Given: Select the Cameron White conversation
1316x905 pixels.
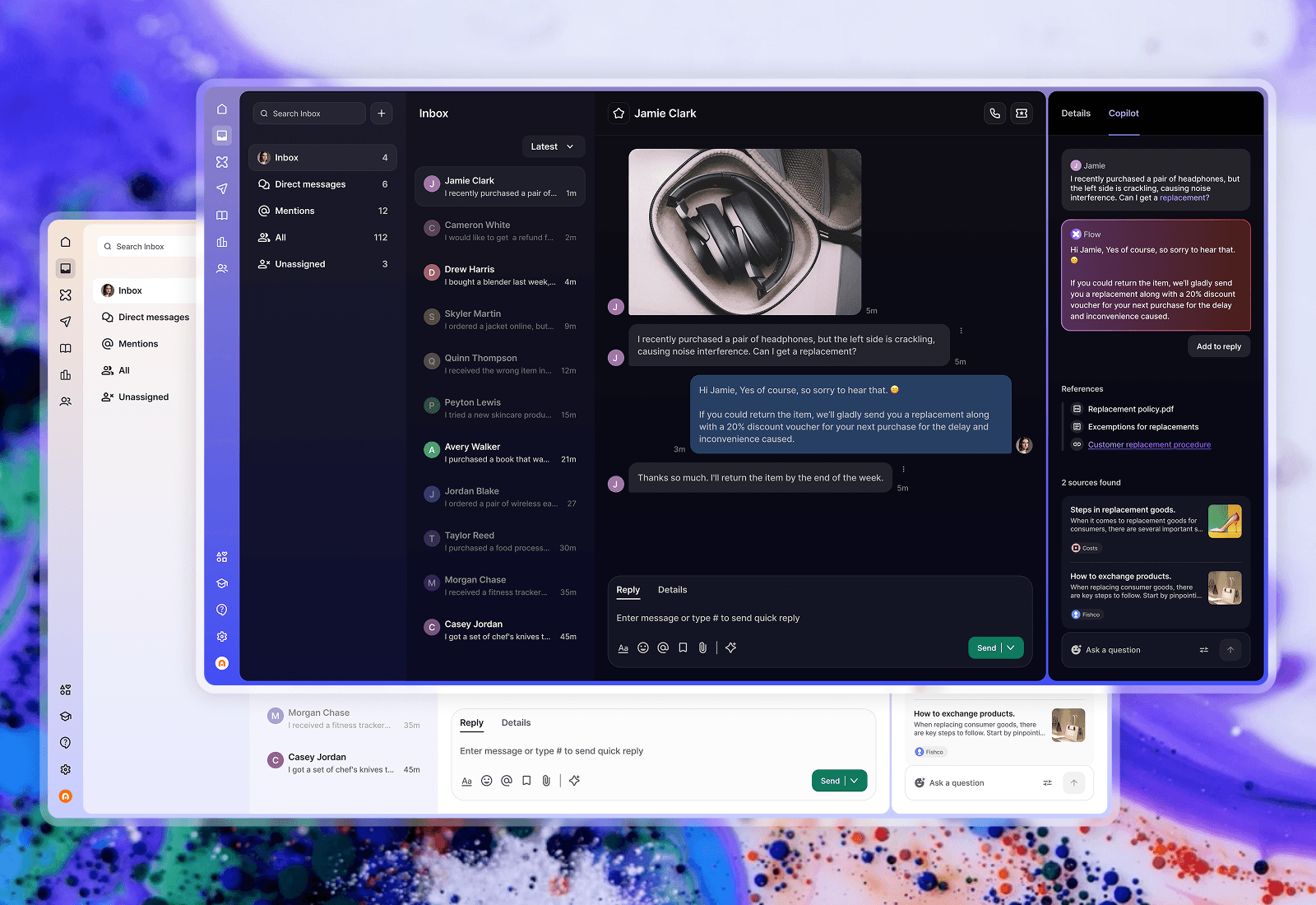Looking at the screenshot, I should 500,231.
